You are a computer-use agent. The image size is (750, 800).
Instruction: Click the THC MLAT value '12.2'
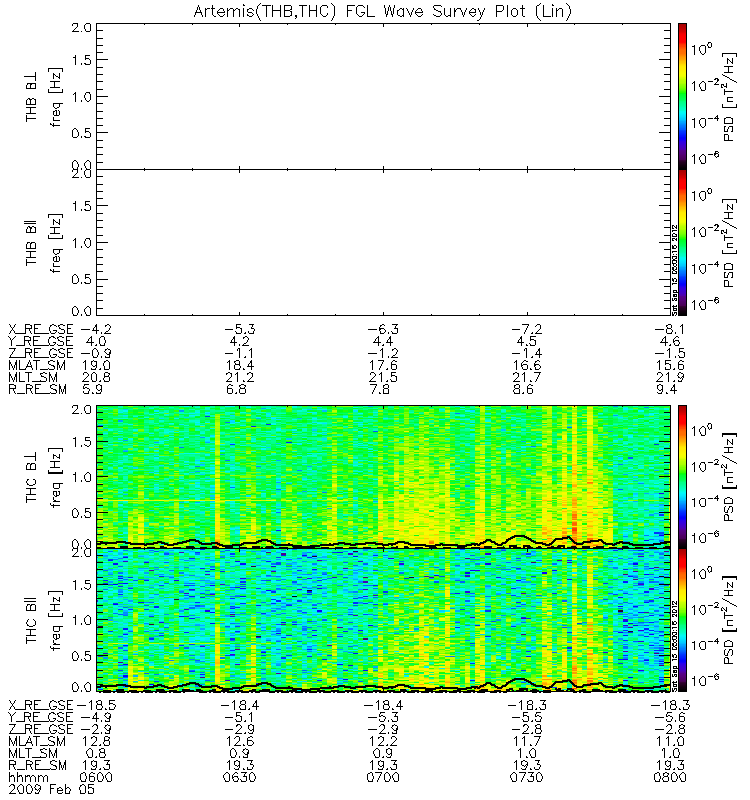[383, 742]
